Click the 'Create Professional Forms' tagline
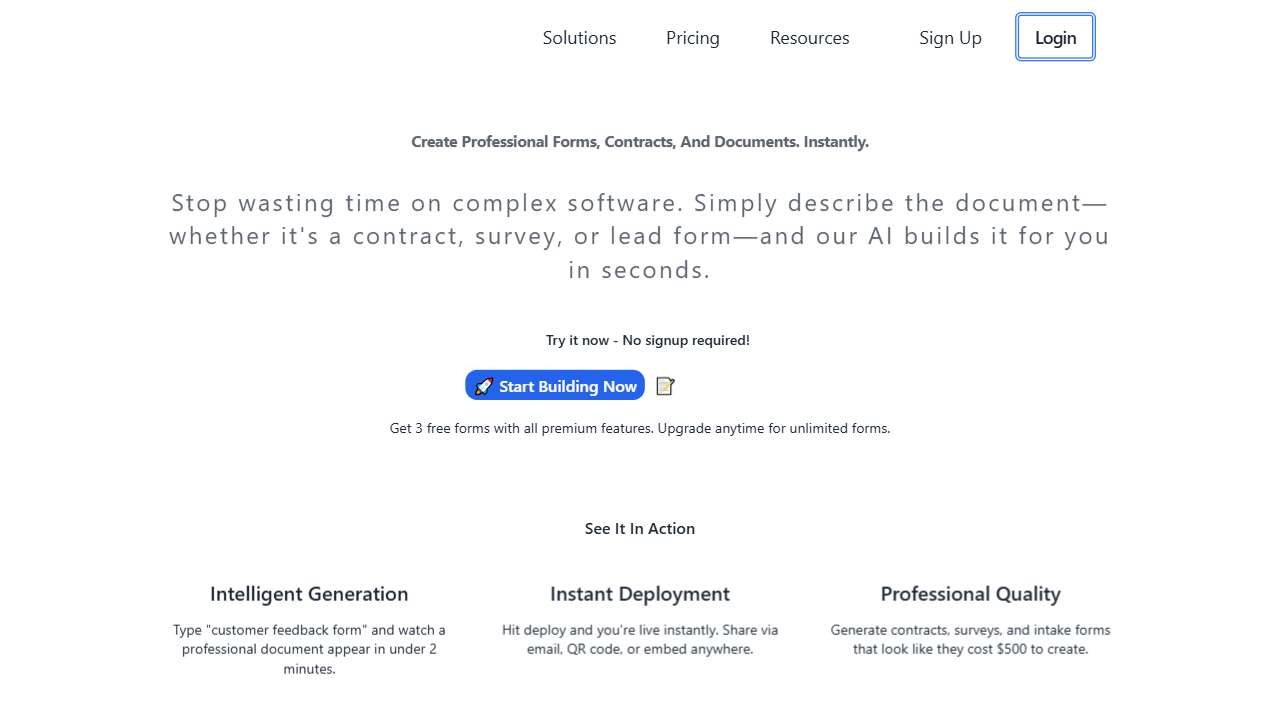This screenshot has height=720, width=1280. pos(640,142)
